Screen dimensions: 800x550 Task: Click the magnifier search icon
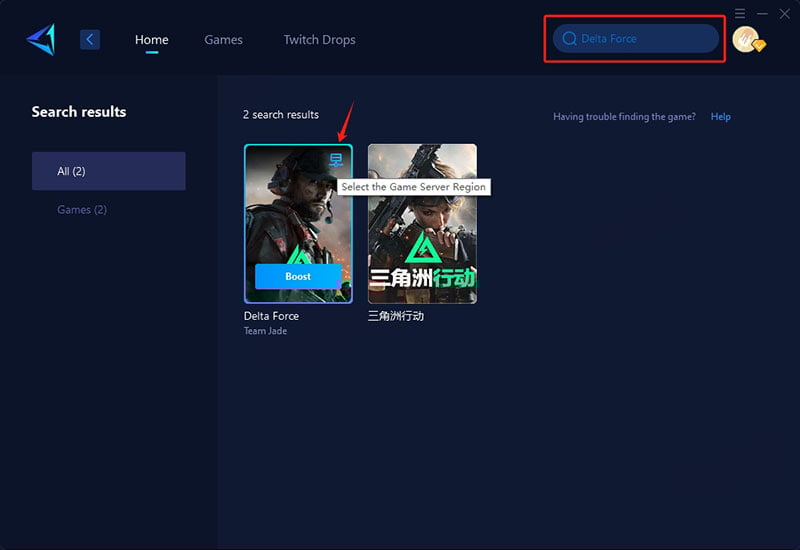coord(569,39)
